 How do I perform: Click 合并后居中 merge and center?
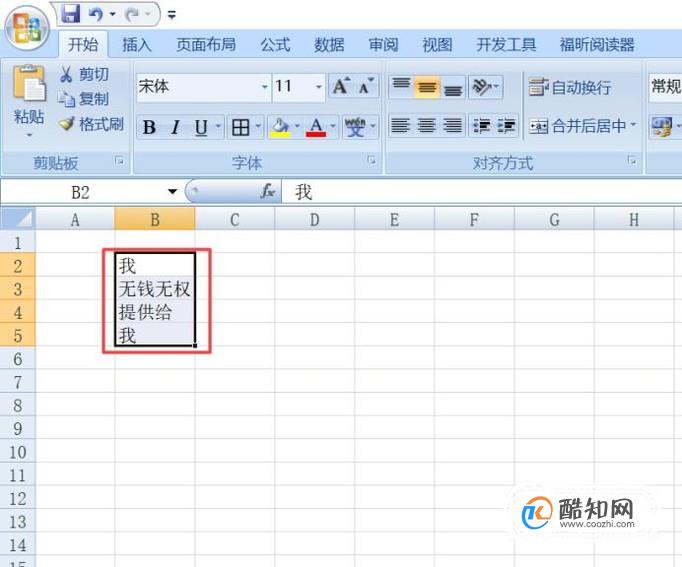pyautogui.click(x=577, y=127)
